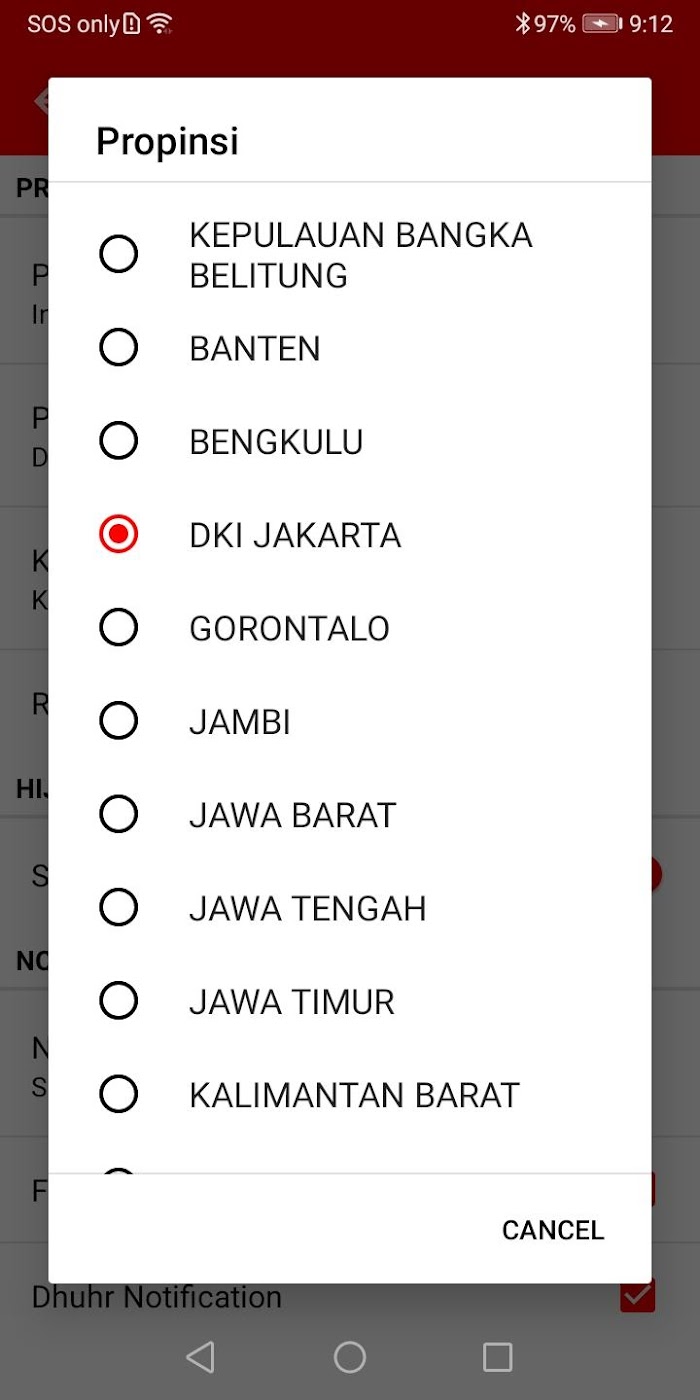This screenshot has width=700, height=1400.
Task: Tap the Wi-Fi status icon
Action: tap(160, 23)
